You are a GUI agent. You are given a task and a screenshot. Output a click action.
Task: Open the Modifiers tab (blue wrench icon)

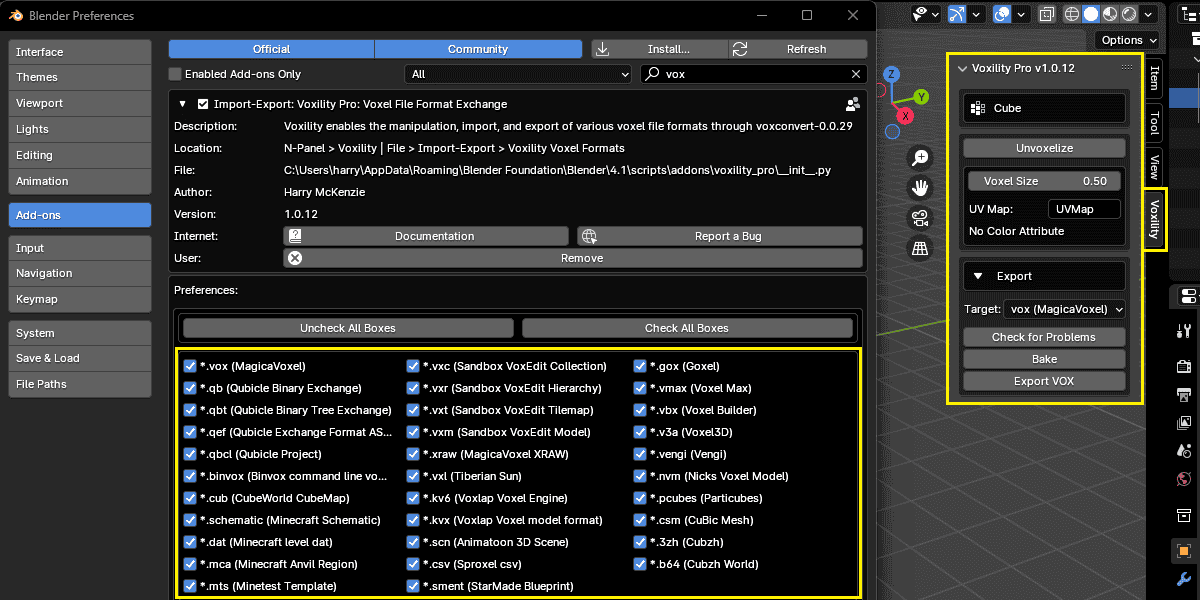(x=1184, y=579)
